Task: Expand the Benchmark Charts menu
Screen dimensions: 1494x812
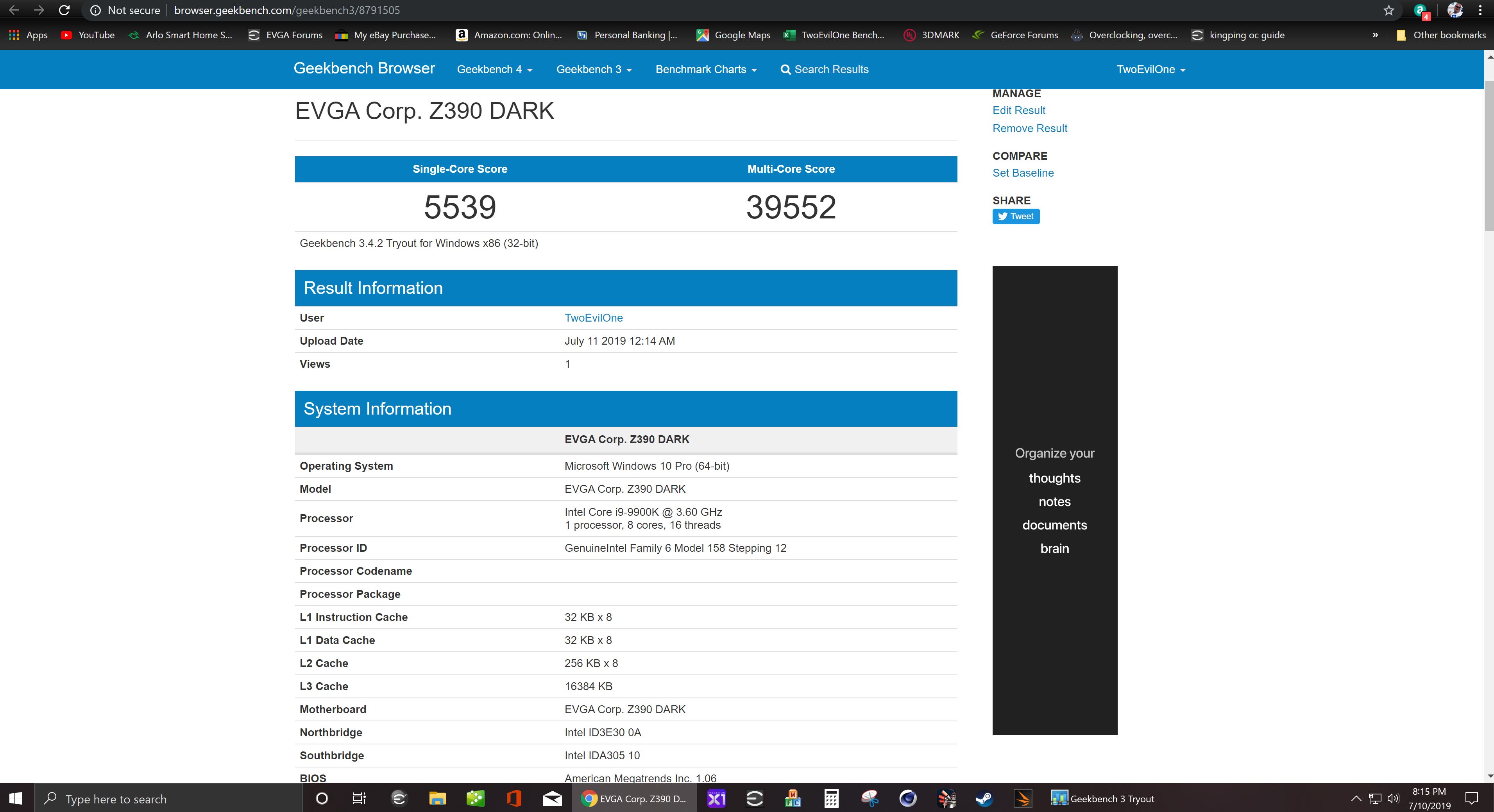Action: (x=706, y=70)
